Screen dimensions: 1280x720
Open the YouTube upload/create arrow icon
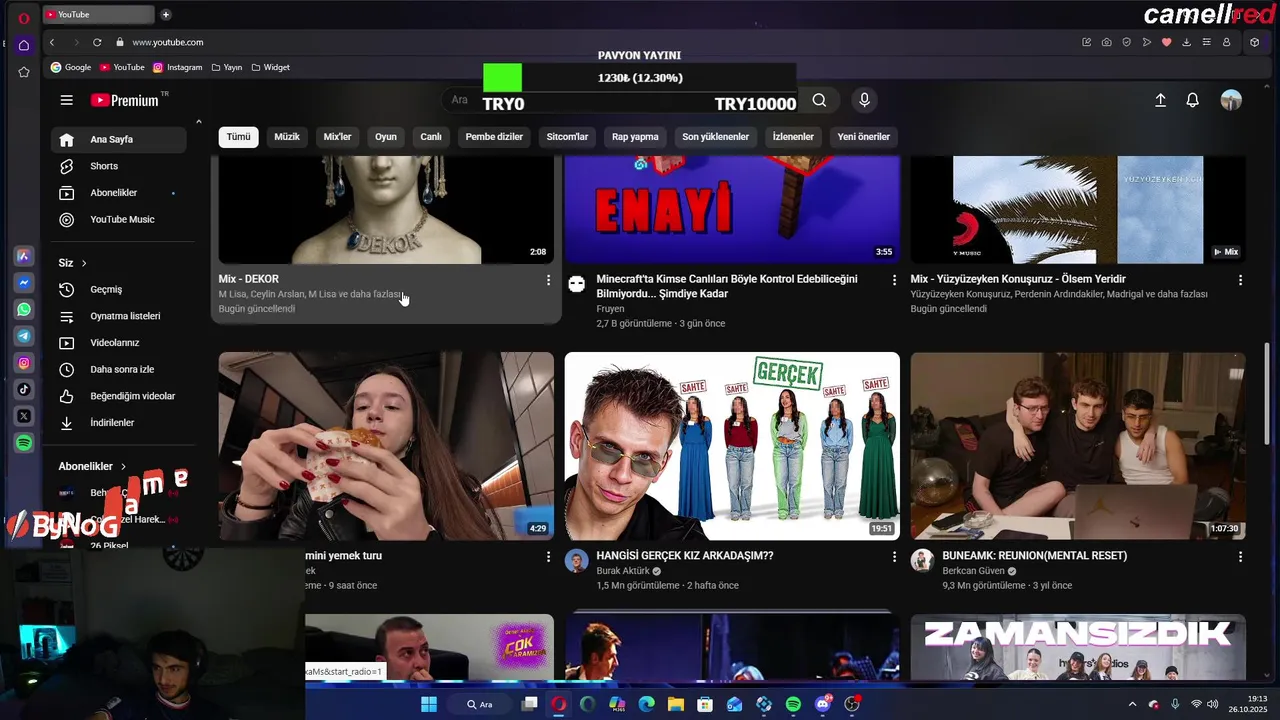1160,100
